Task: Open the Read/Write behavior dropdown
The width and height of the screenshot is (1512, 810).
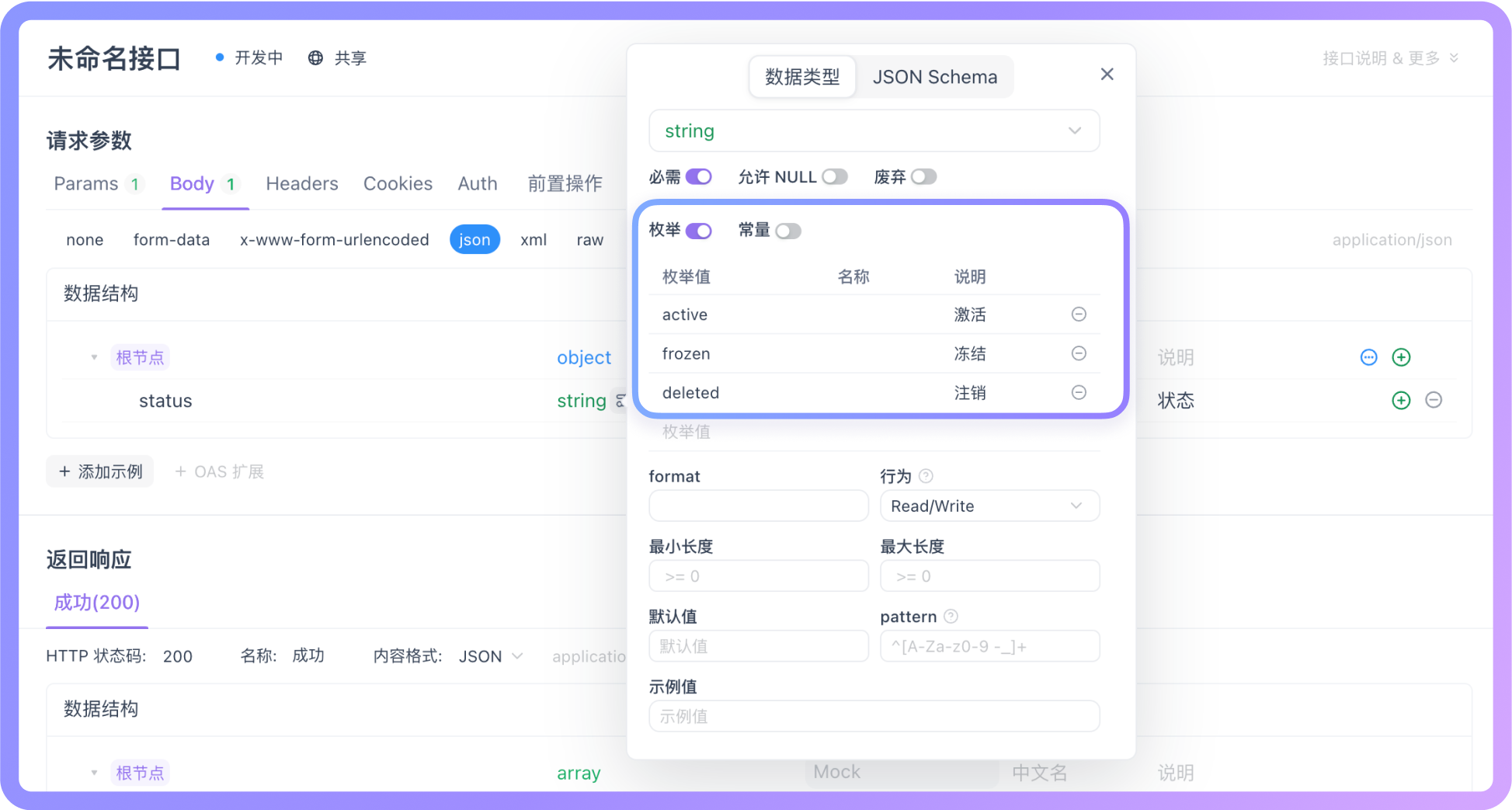Action: [989, 506]
